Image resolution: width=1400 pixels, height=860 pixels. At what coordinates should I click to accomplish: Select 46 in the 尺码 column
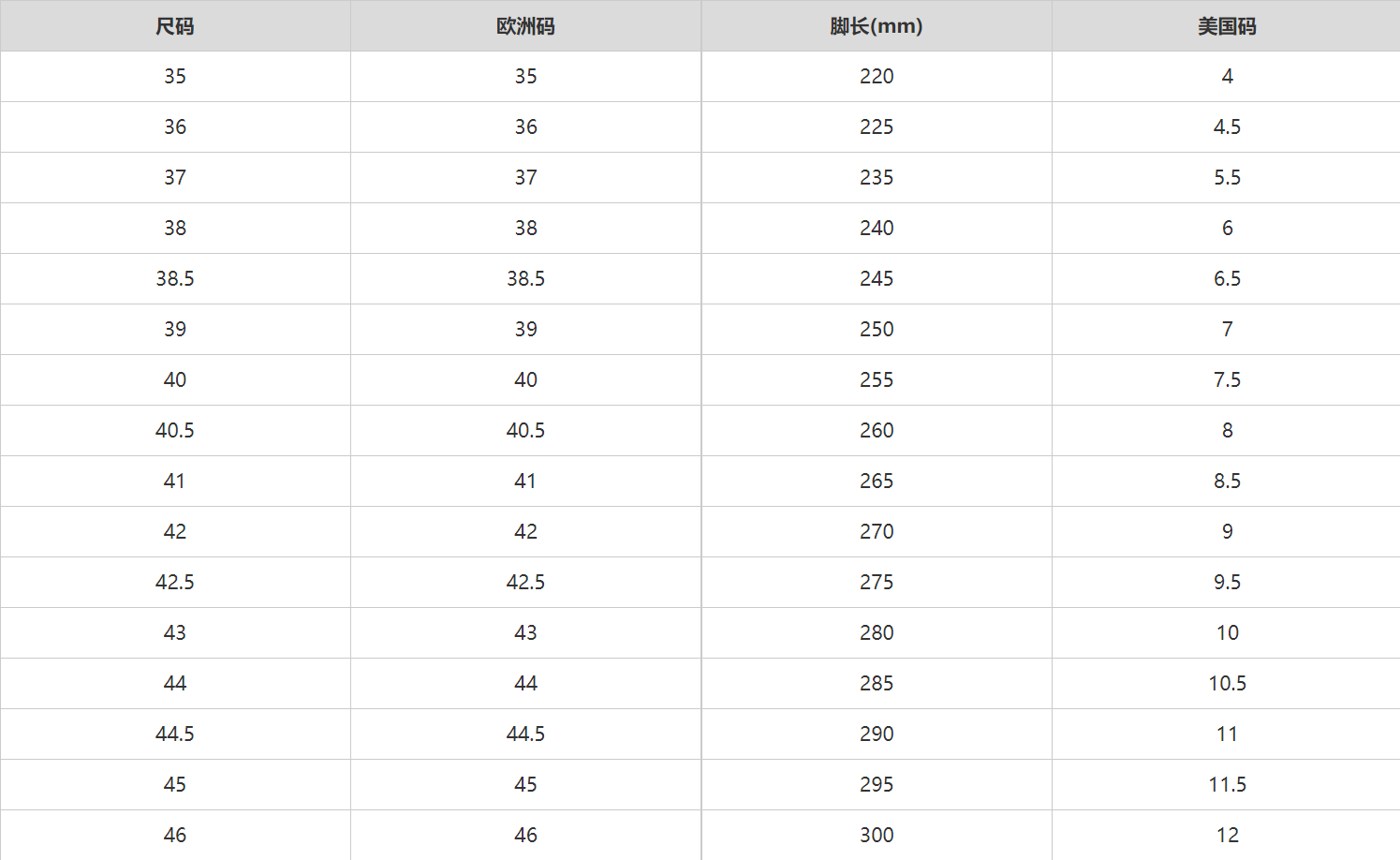[175, 836]
